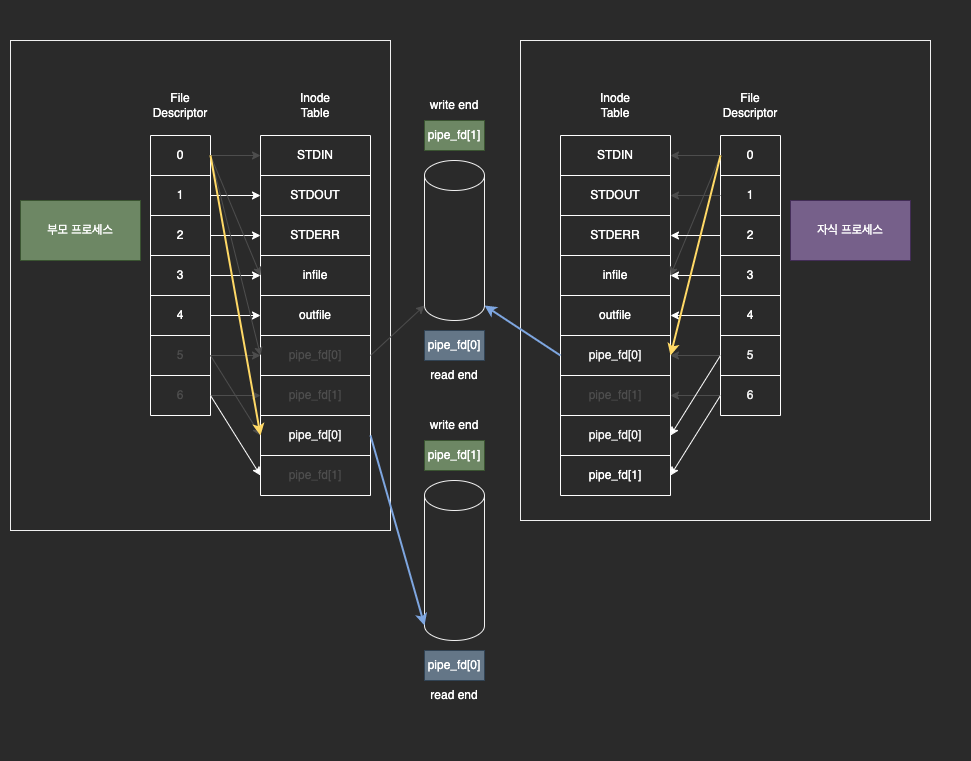Select STDIN cell in parent inode table

coord(315,155)
